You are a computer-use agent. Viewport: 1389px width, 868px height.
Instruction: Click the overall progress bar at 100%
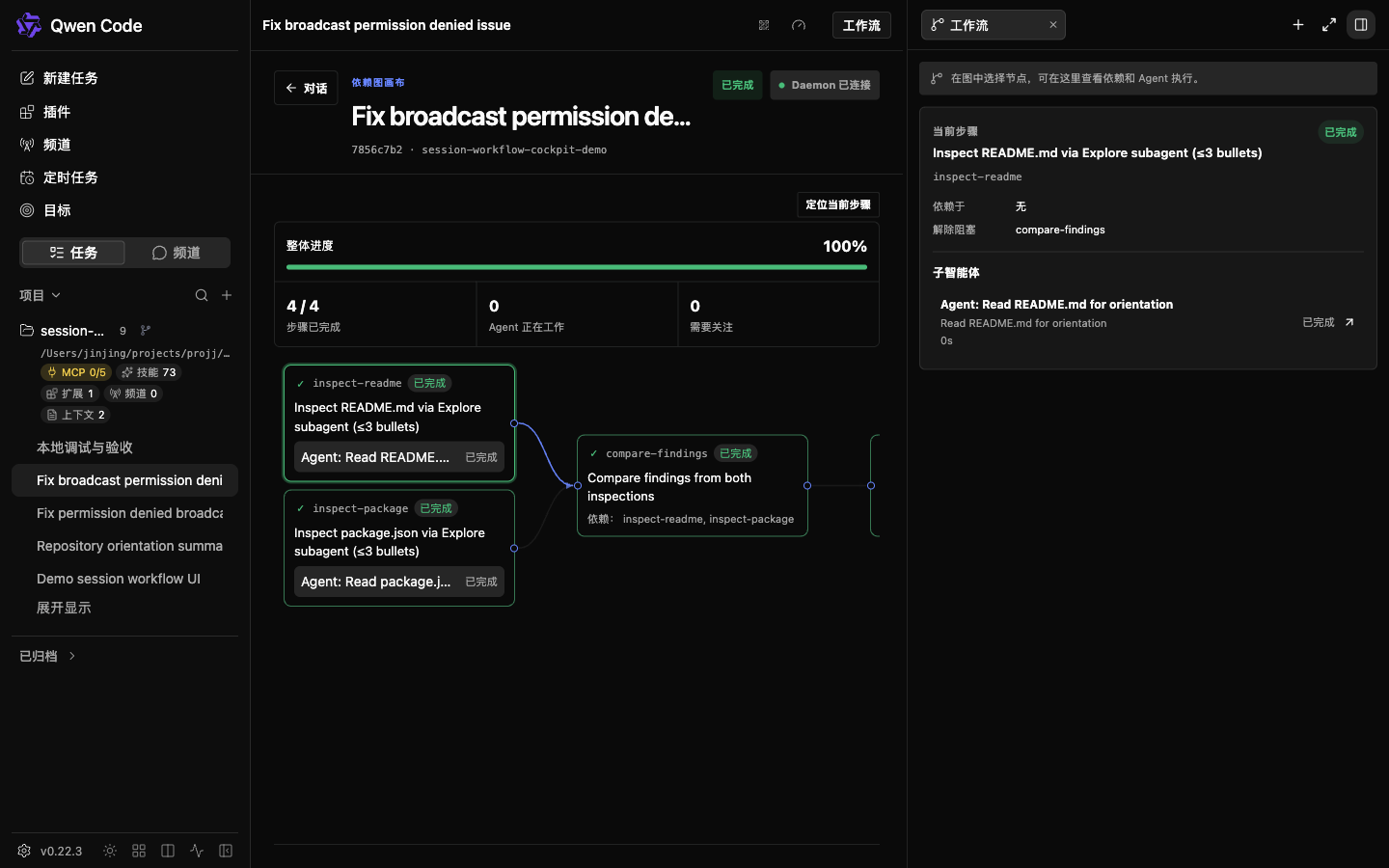coord(577,267)
